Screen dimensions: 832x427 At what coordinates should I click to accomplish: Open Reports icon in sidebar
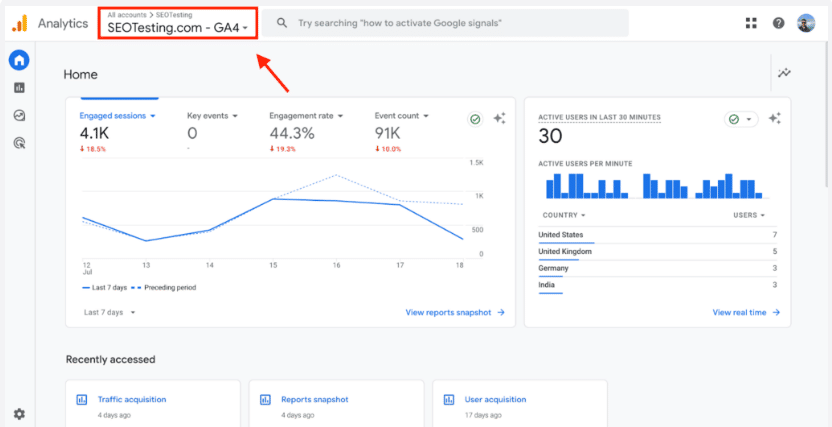(x=20, y=88)
